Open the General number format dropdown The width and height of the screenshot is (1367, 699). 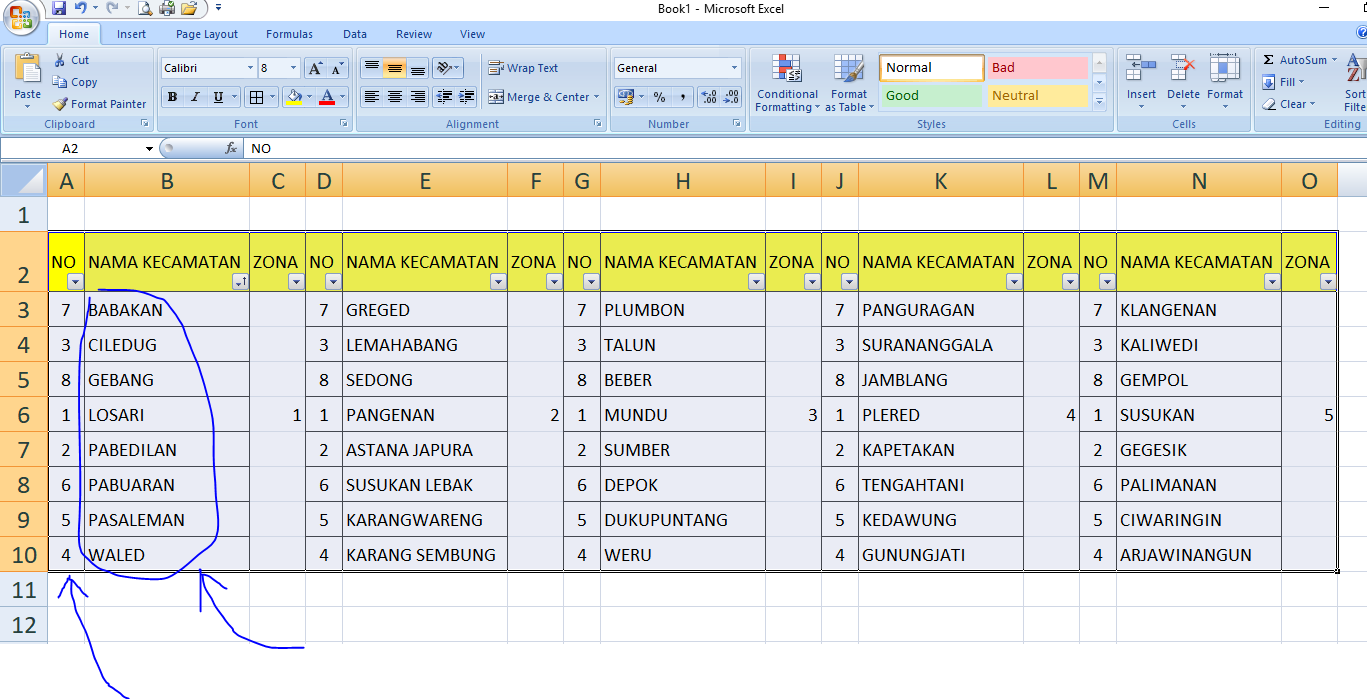[x=734, y=68]
